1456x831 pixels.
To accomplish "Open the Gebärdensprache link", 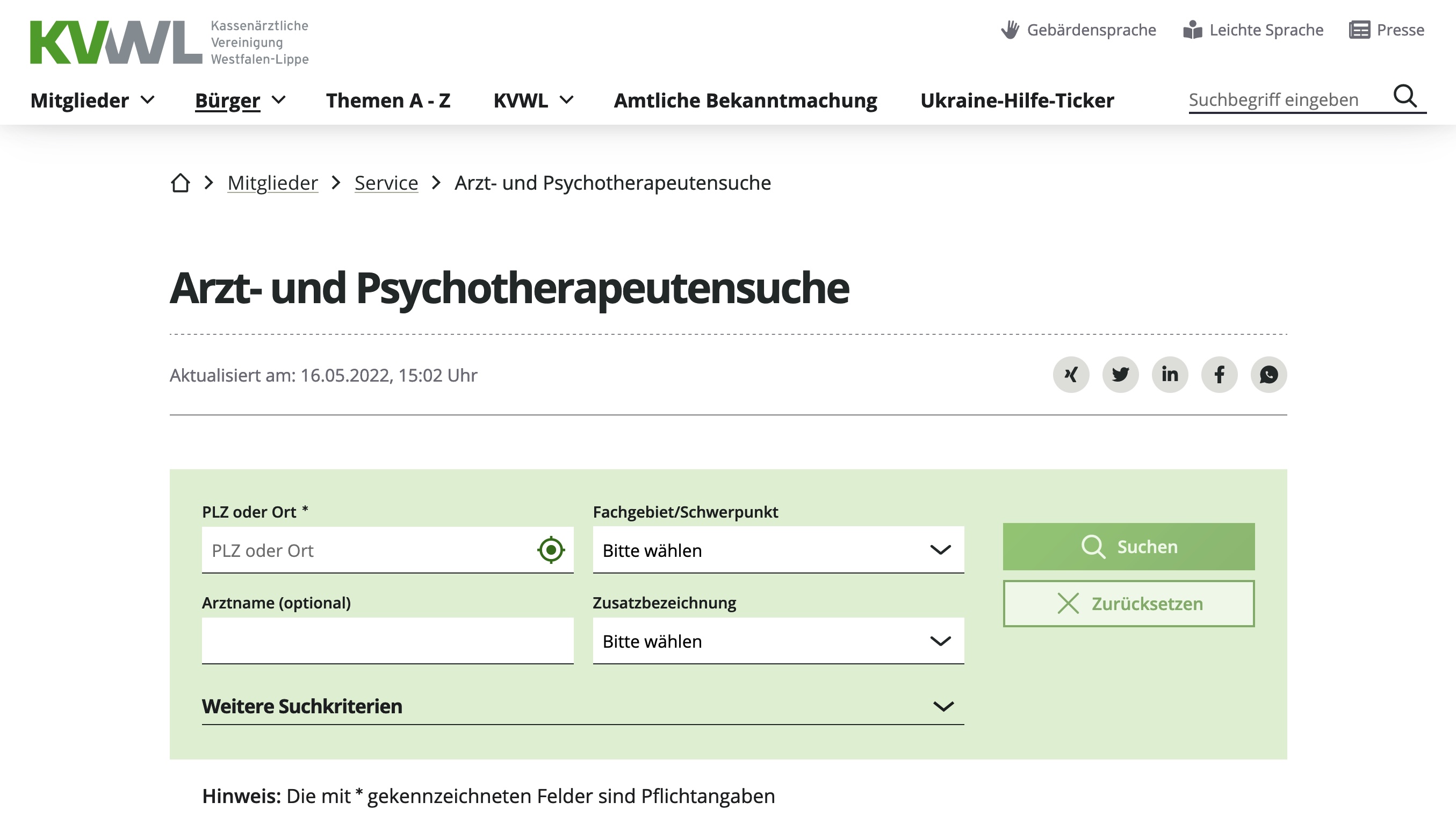I will 1078,30.
